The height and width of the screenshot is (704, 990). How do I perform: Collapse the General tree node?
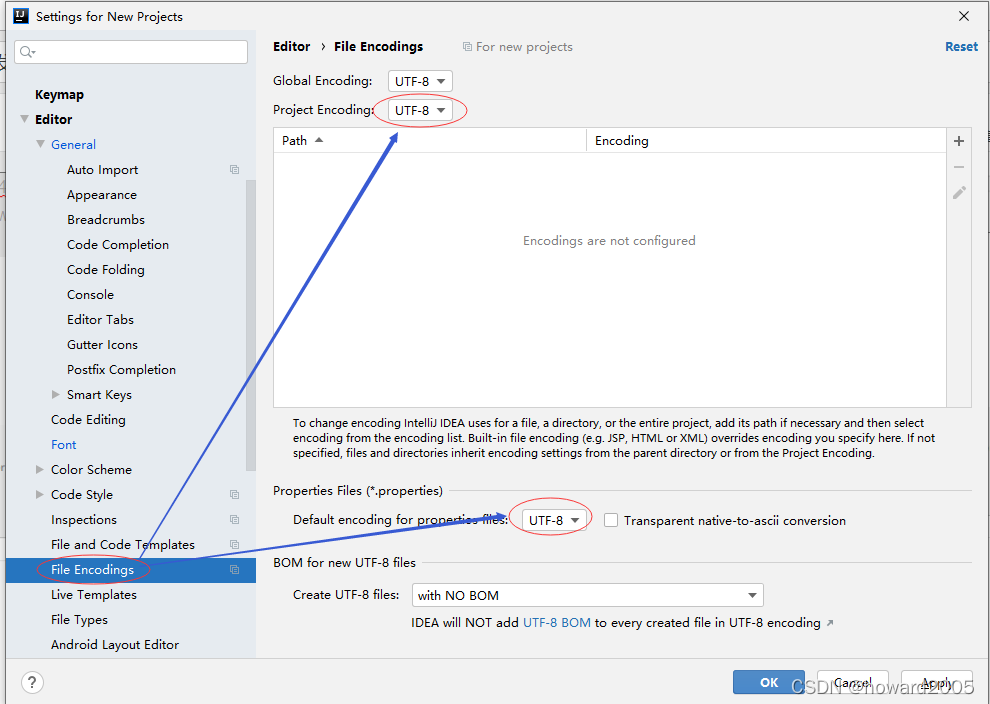[x=40, y=144]
